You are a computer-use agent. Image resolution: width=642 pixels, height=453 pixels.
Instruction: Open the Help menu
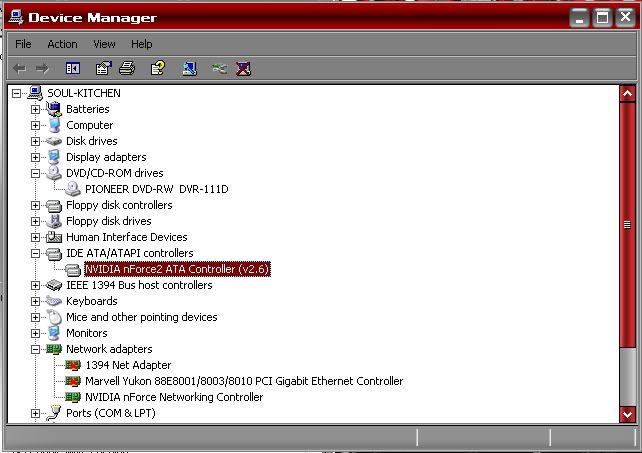[x=142, y=44]
